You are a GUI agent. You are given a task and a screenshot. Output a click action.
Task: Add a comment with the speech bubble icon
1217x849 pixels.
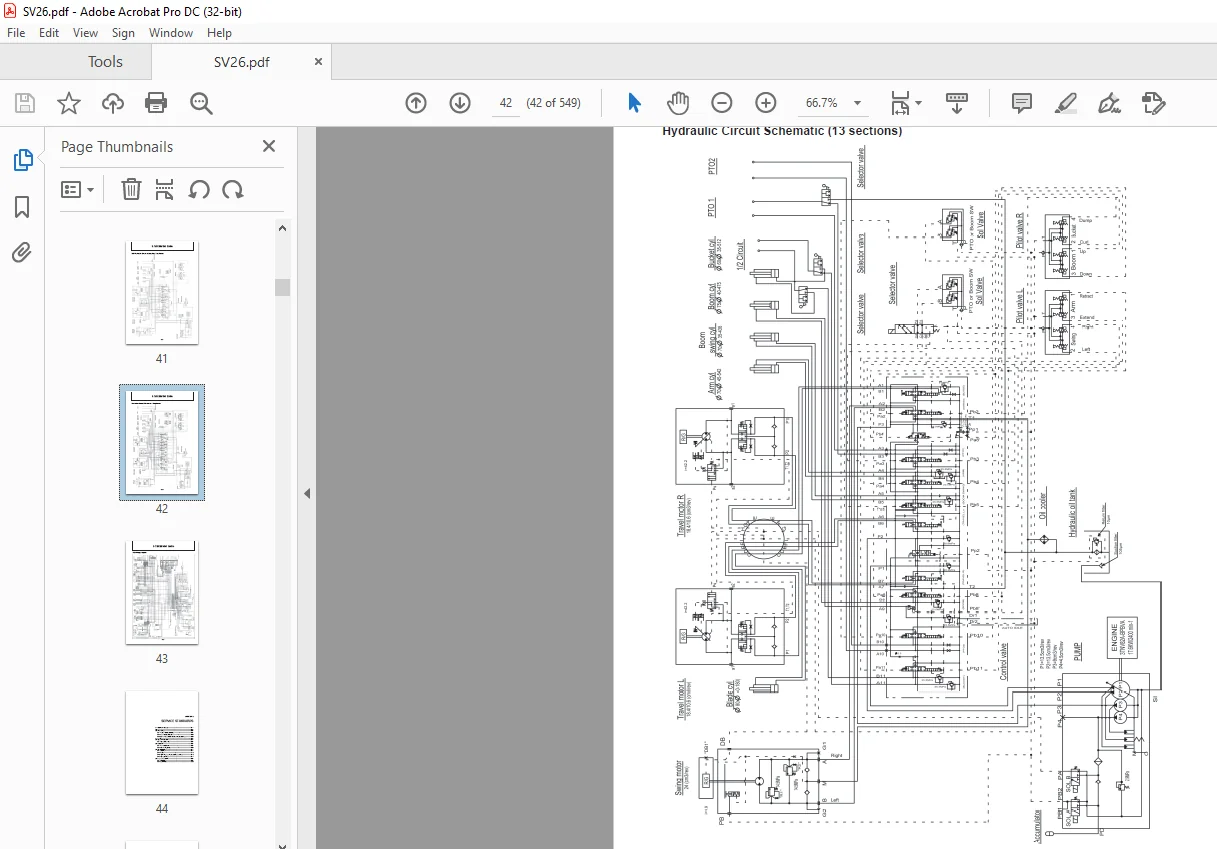point(1021,103)
